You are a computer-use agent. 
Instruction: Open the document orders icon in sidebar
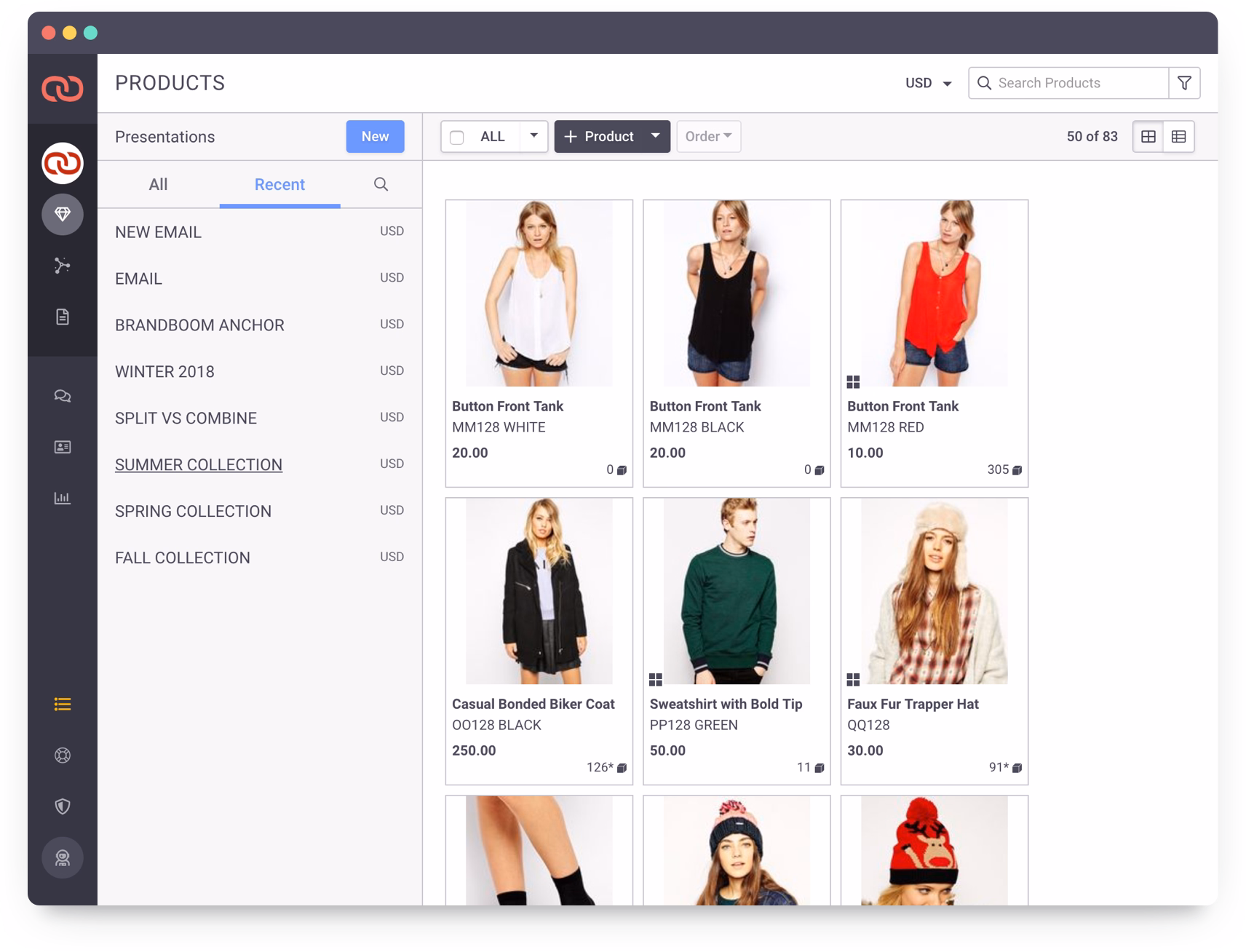(x=63, y=317)
